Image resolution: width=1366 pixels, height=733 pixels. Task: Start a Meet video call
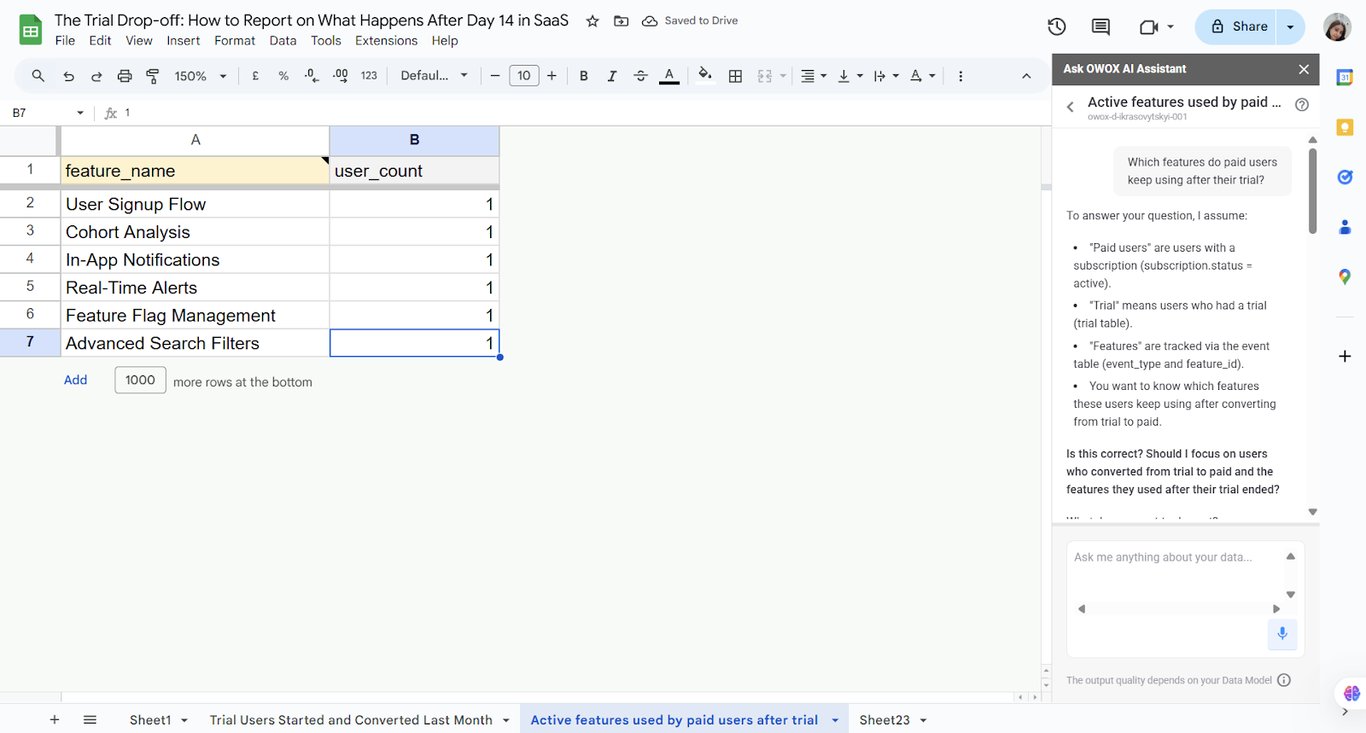tap(1148, 27)
